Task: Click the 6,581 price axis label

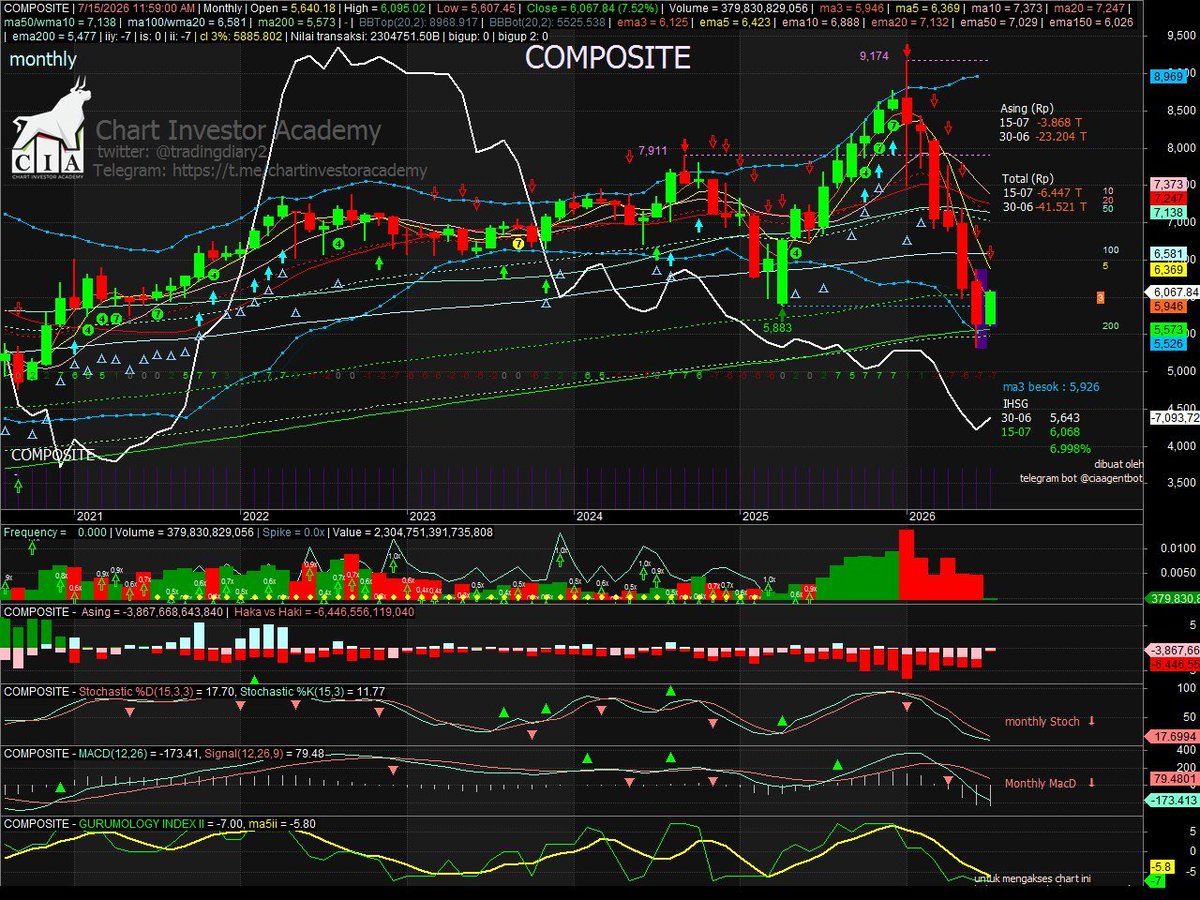Action: coord(1168,254)
